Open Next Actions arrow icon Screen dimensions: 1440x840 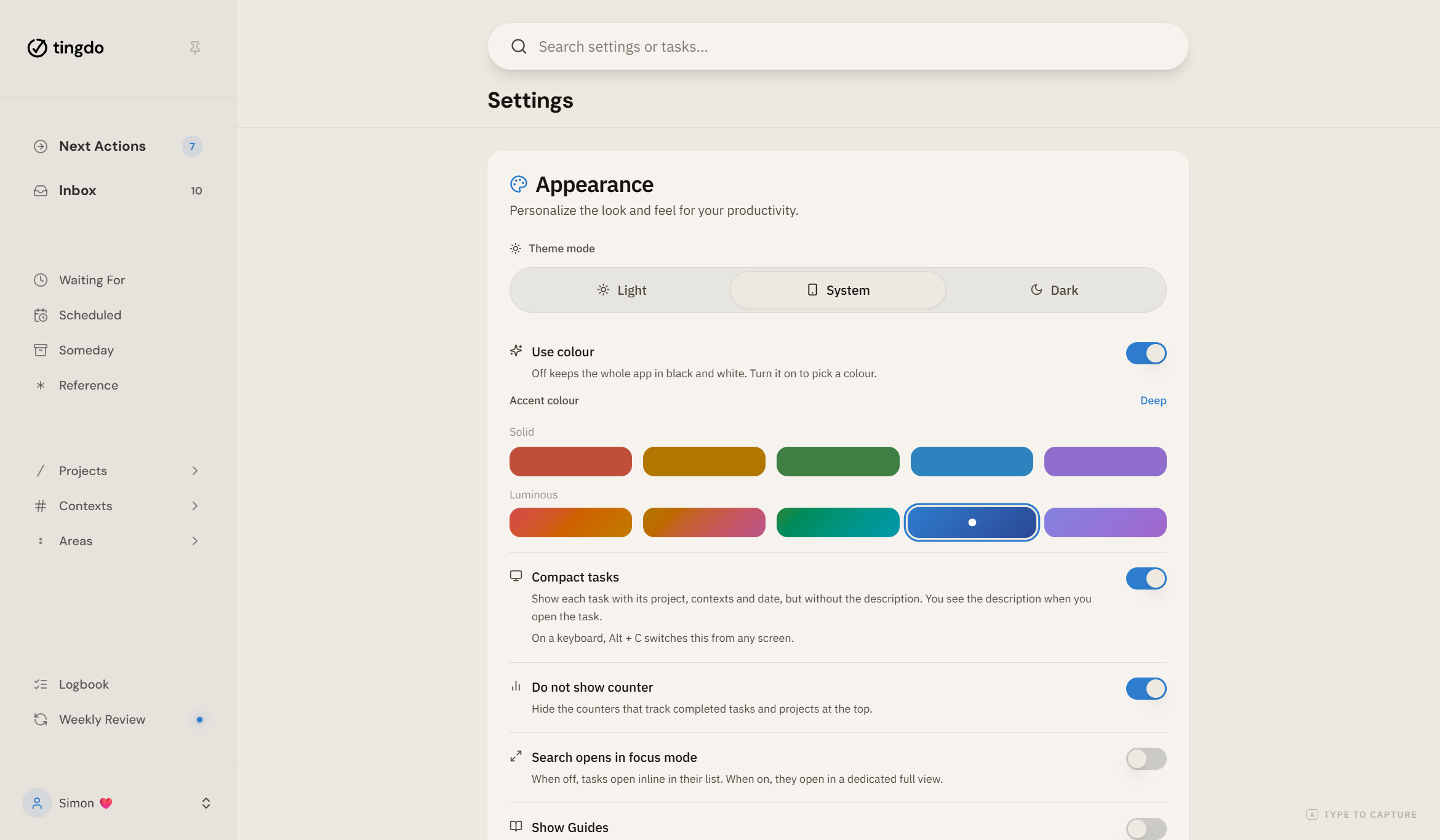click(41, 146)
